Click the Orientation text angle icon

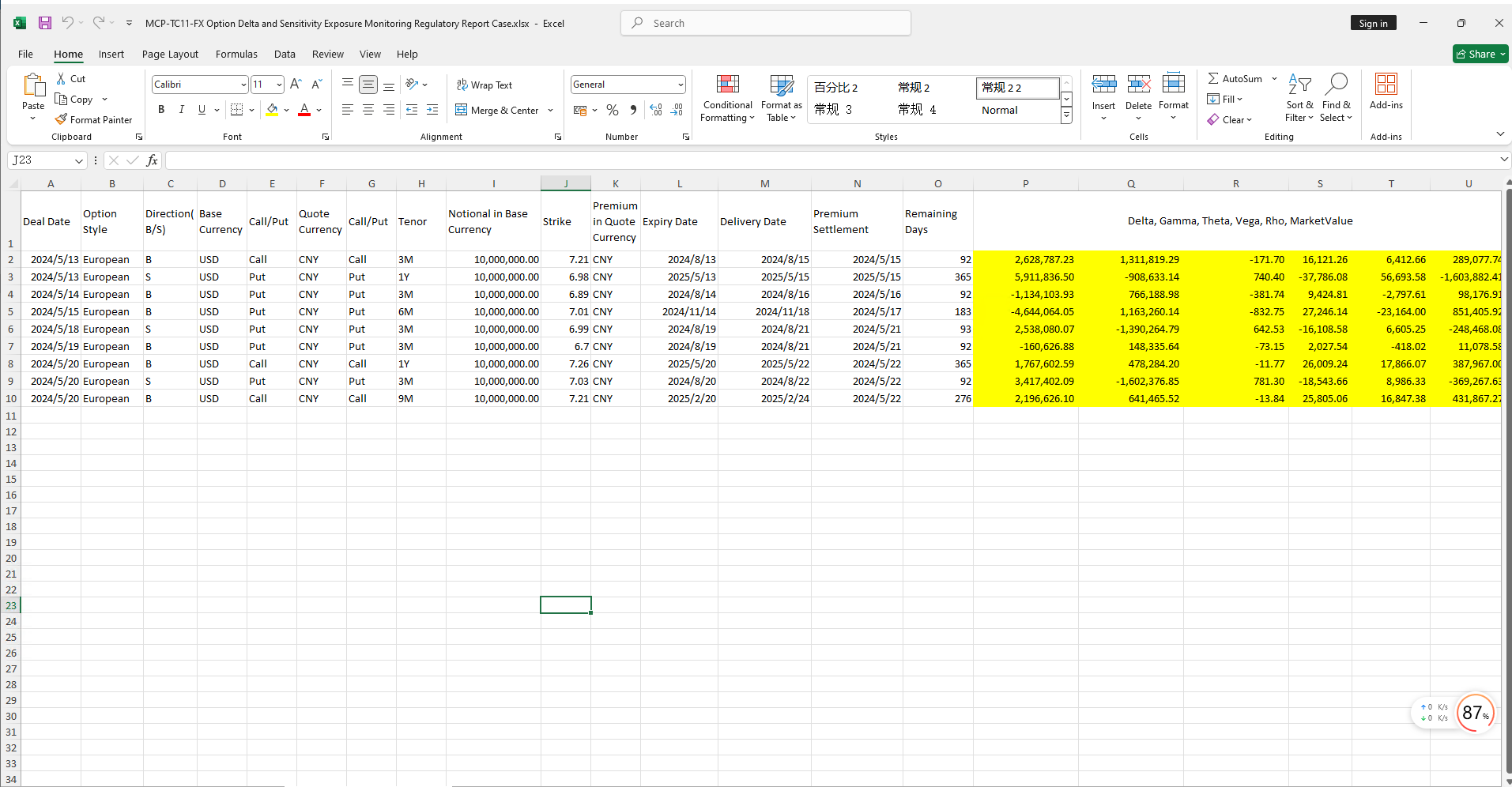tap(412, 85)
